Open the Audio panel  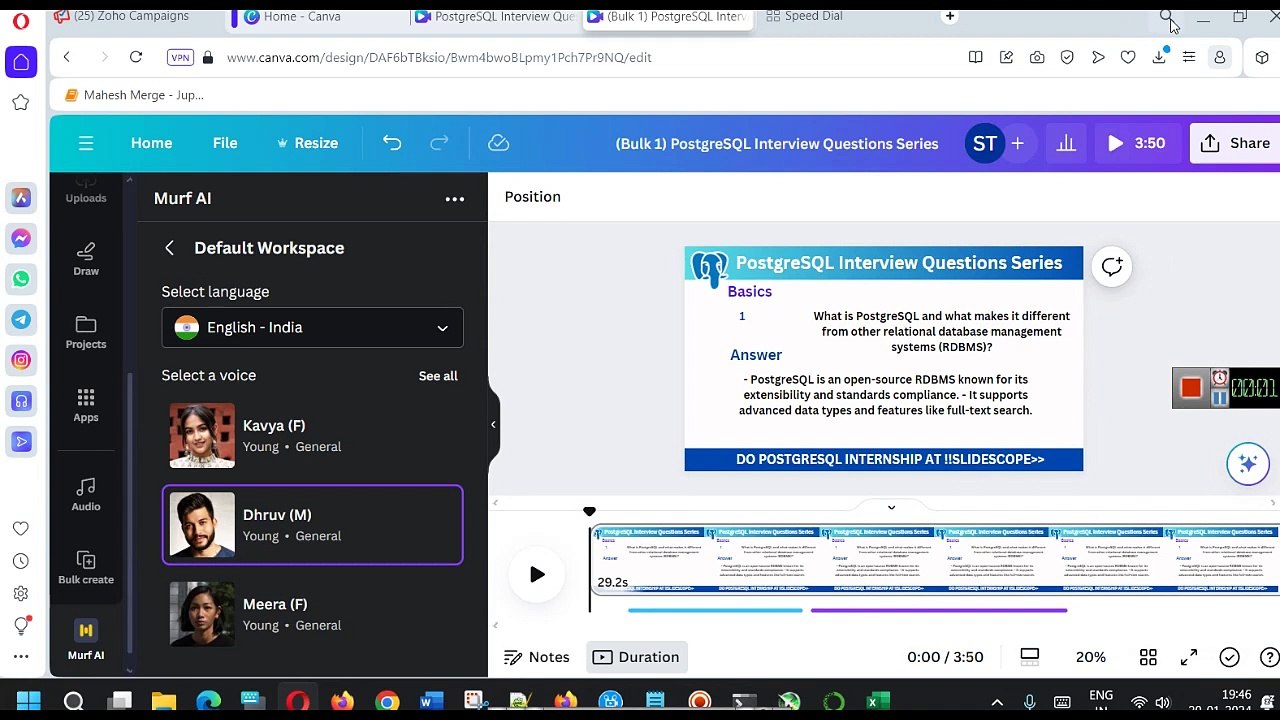point(86,494)
